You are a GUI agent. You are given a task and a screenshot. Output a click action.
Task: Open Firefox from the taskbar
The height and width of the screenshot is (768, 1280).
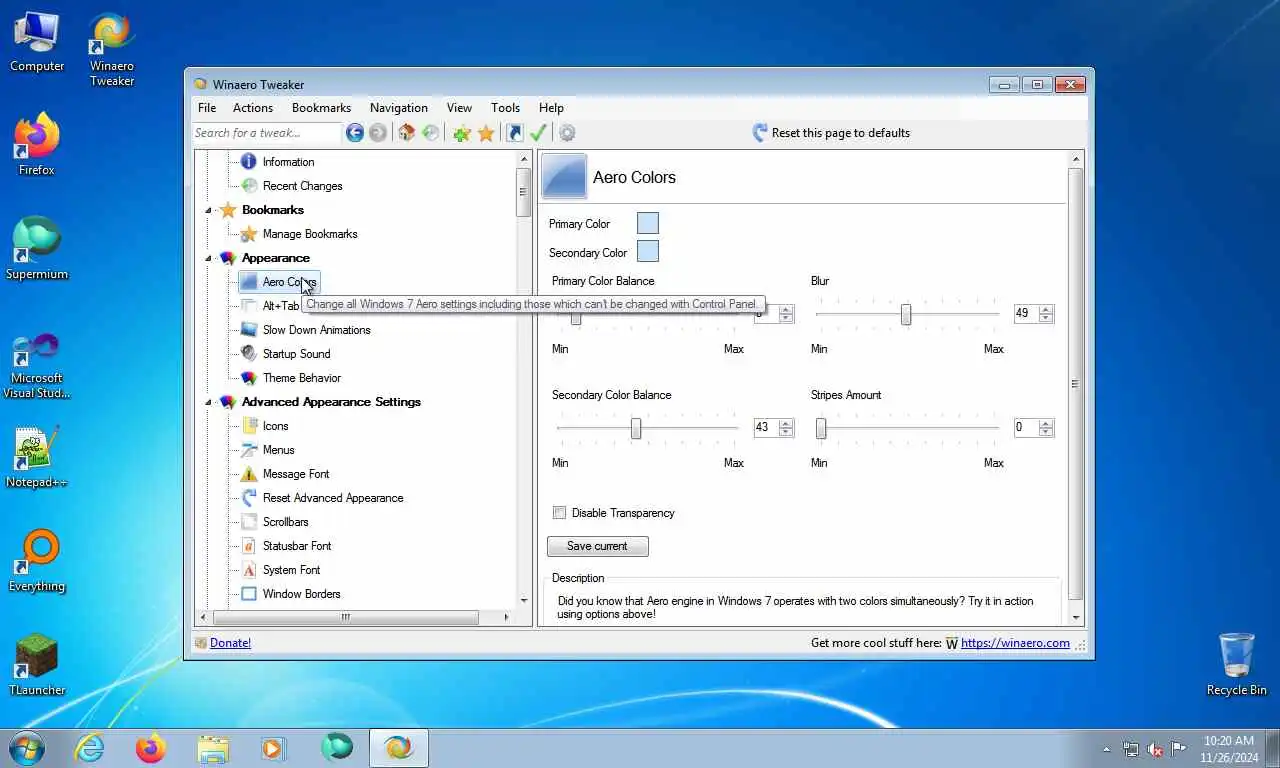coord(151,748)
